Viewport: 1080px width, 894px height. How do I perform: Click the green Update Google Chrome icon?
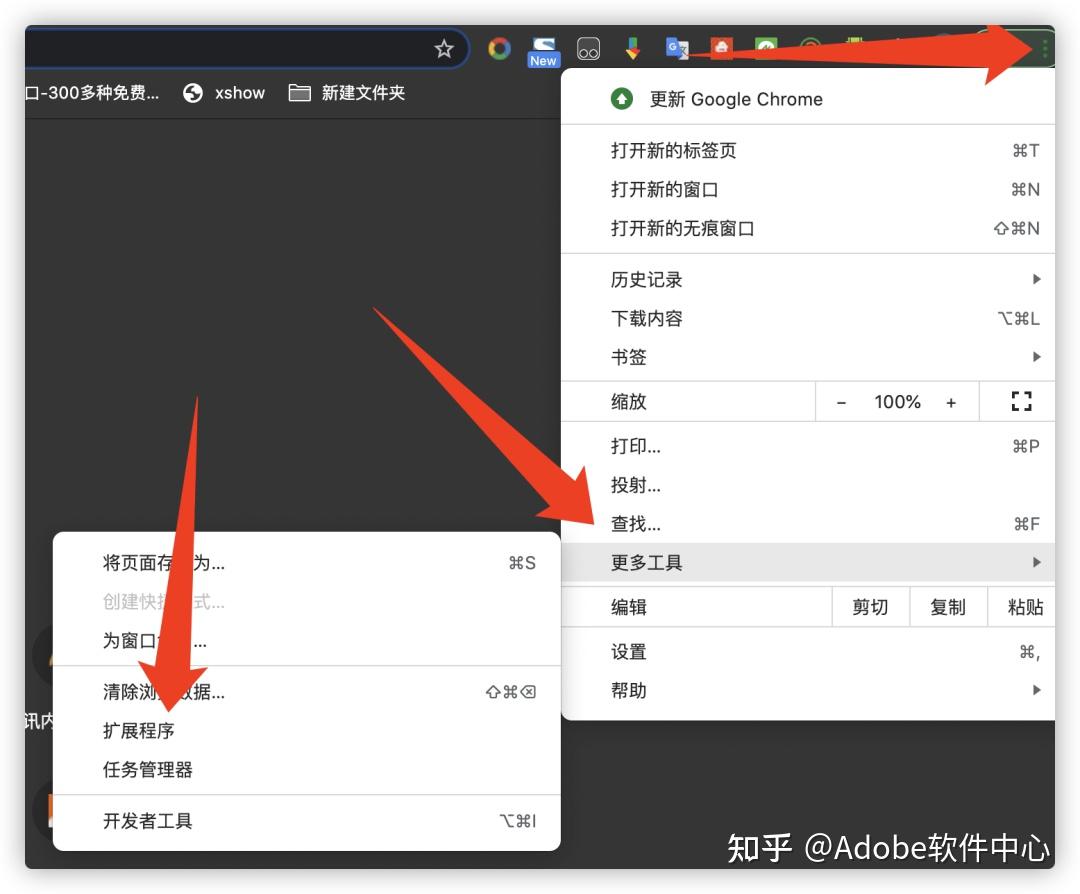pos(622,99)
